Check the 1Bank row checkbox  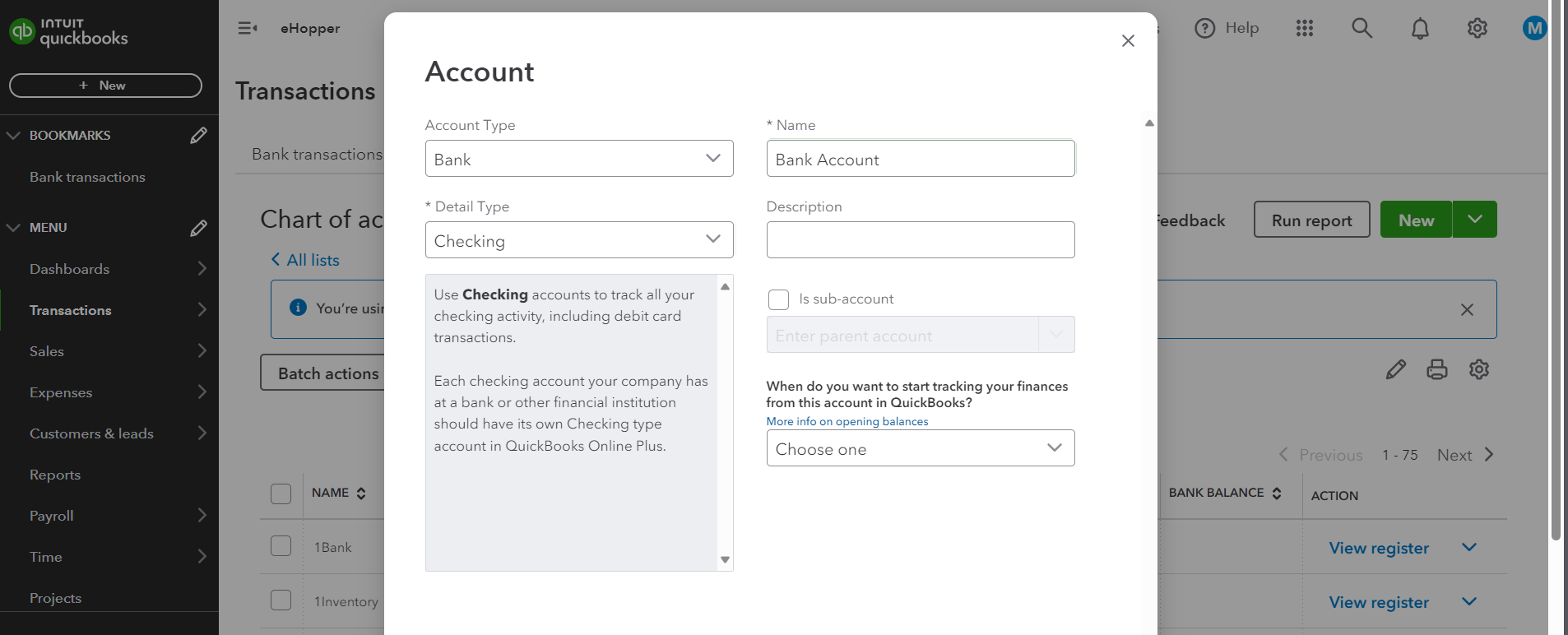point(281,546)
